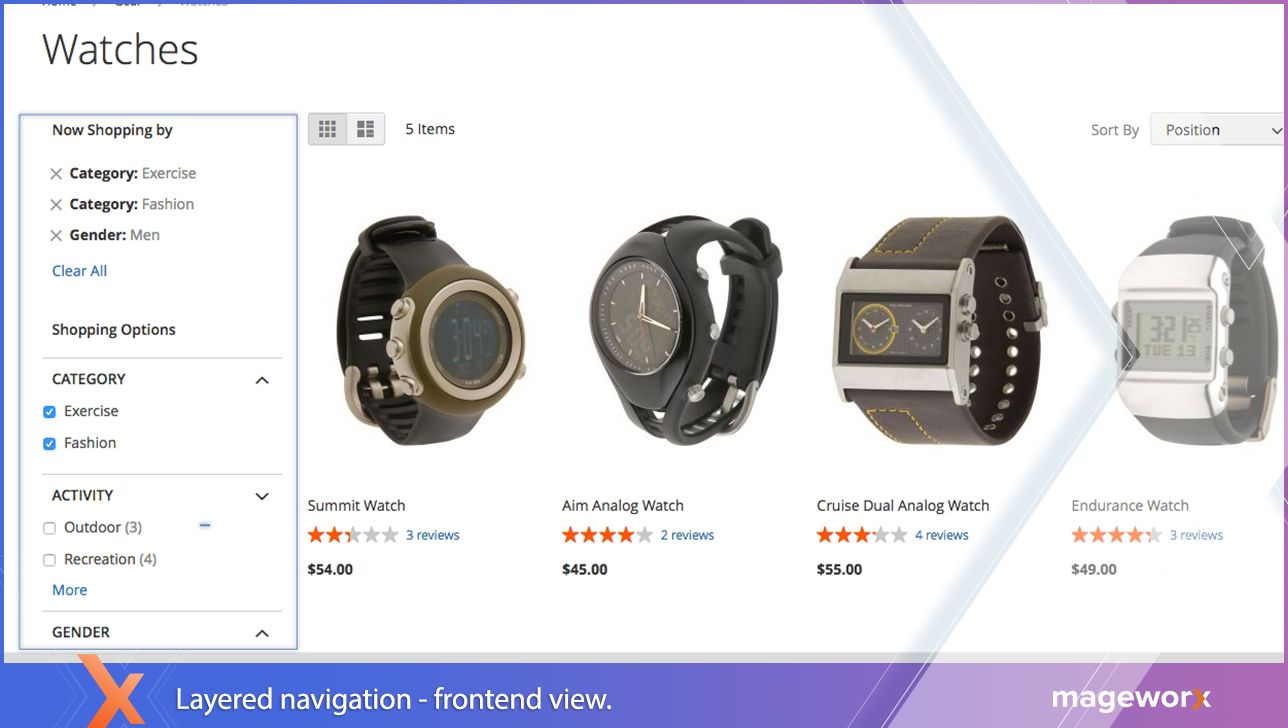This screenshot has height=728, width=1288.
Task: Expand the ACTIVITY filter section
Action: [x=262, y=496]
